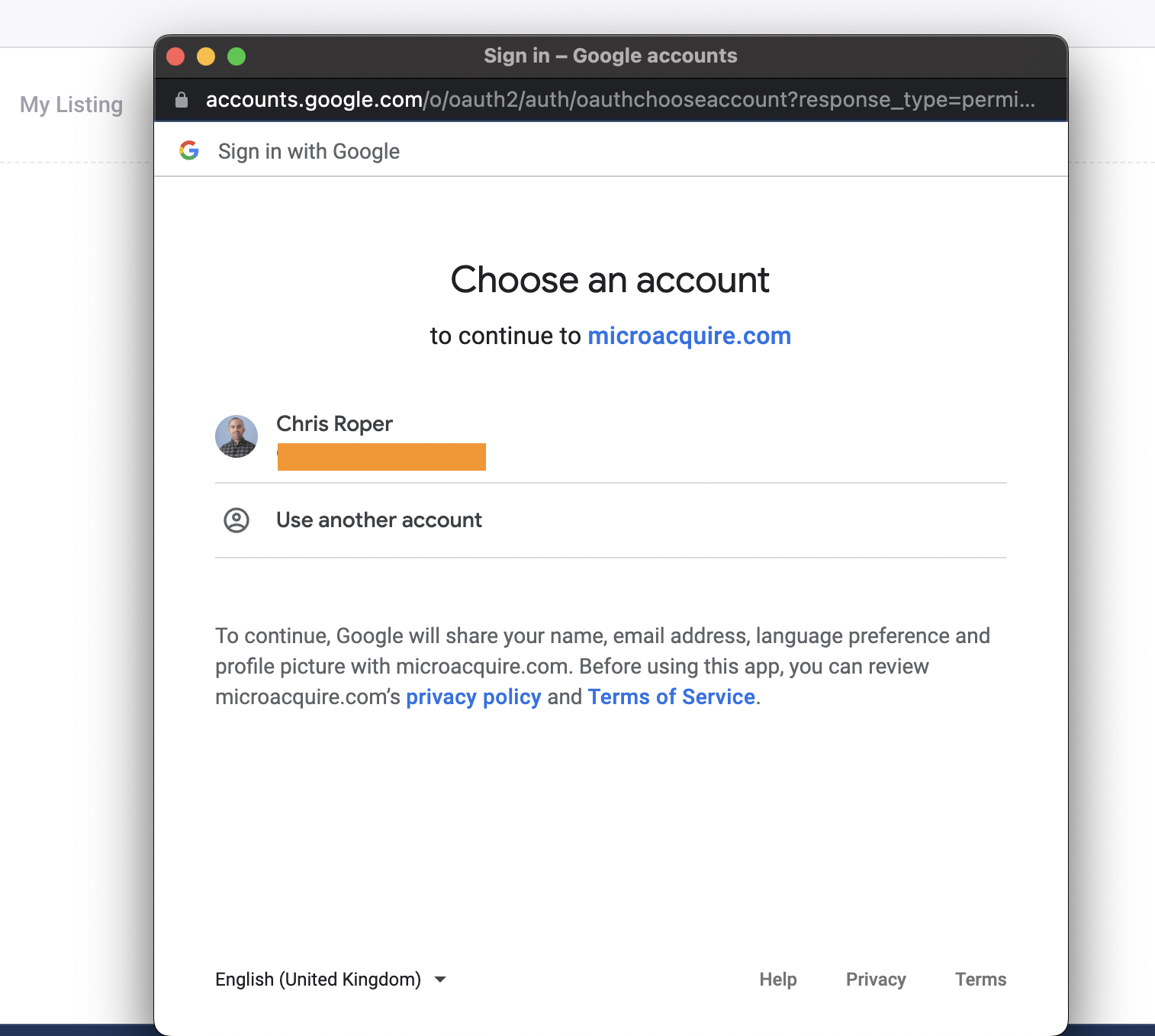
Task: Click the Terms footer link
Action: tap(981, 980)
